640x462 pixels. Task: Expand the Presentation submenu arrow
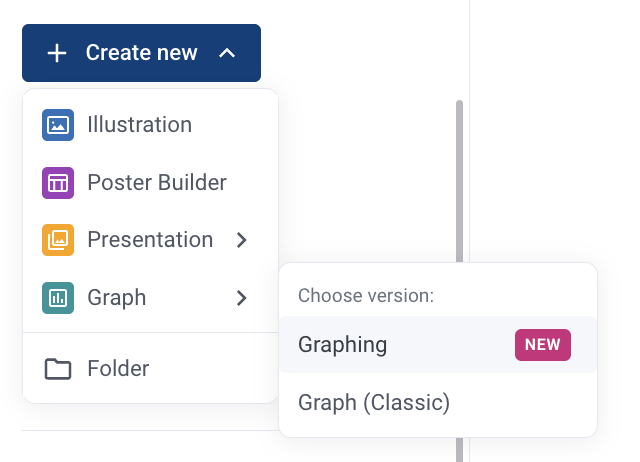tap(242, 240)
